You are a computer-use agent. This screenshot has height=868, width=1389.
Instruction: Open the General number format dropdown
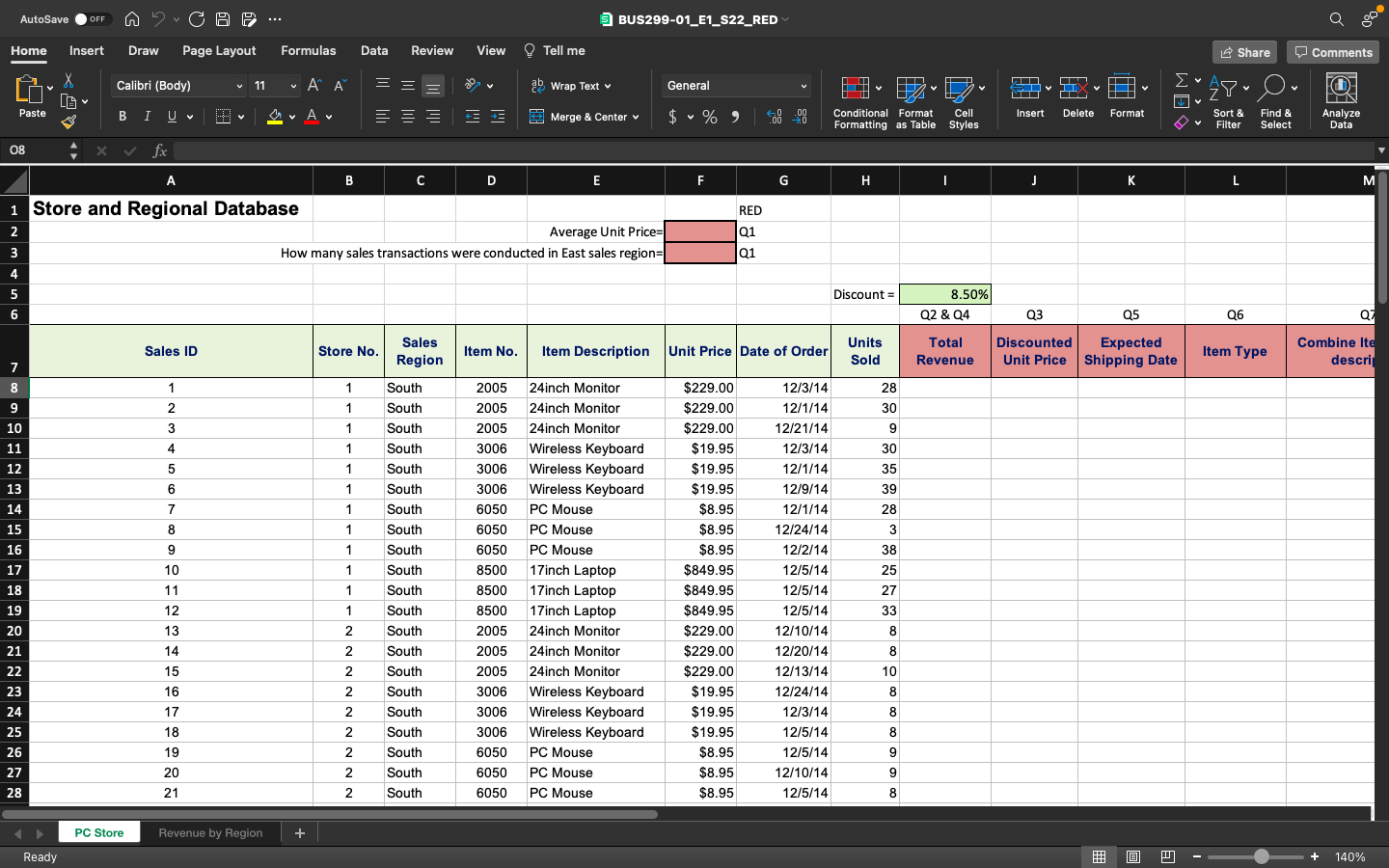point(735,86)
